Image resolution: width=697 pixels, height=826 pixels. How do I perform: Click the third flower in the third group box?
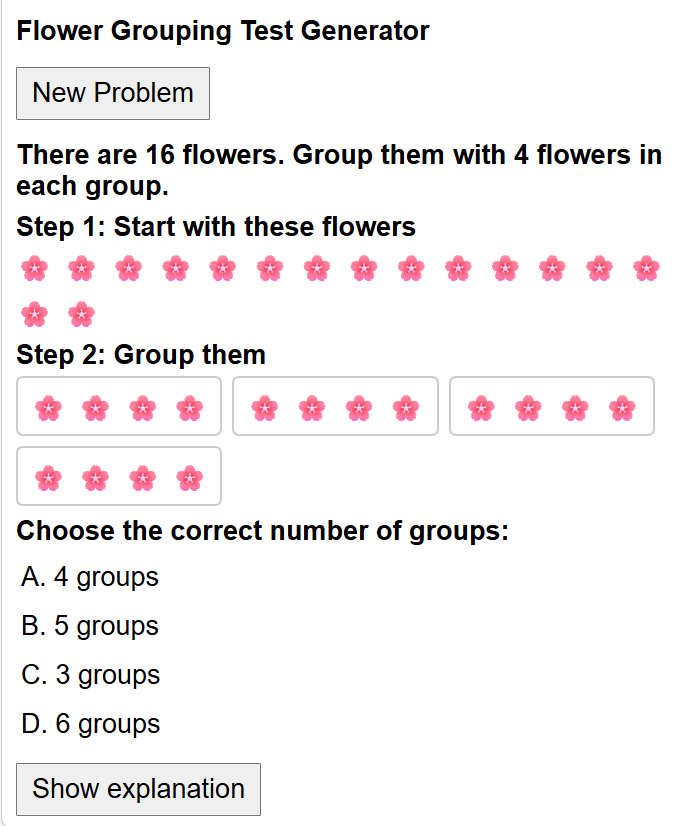click(574, 407)
